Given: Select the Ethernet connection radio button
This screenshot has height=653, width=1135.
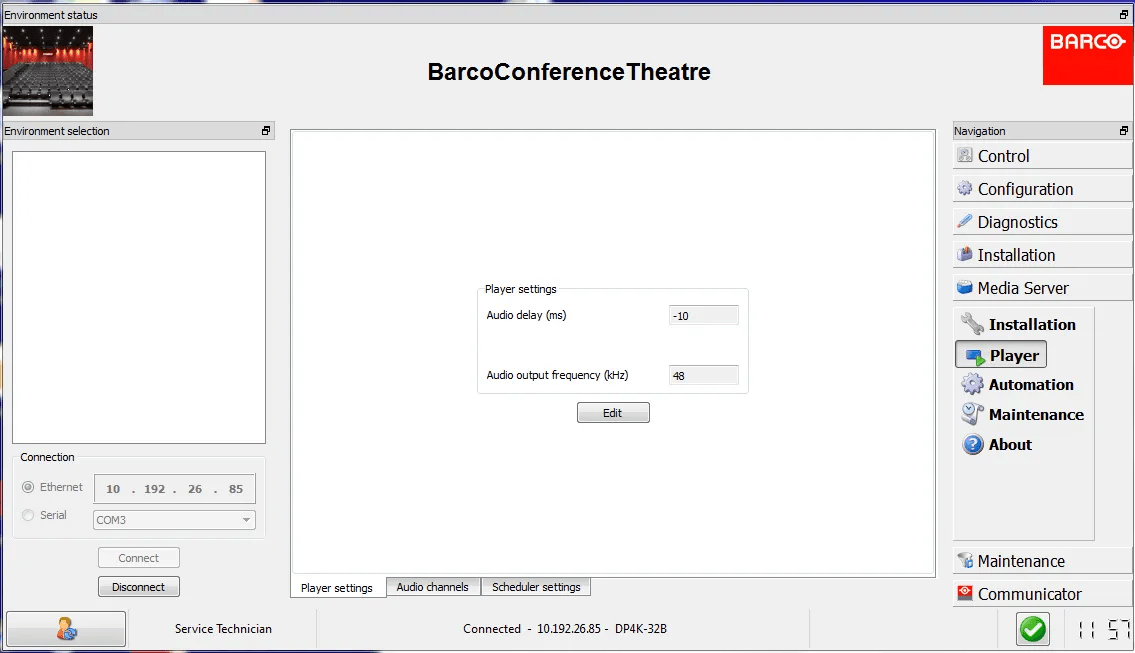Looking at the screenshot, I should pos(28,487).
